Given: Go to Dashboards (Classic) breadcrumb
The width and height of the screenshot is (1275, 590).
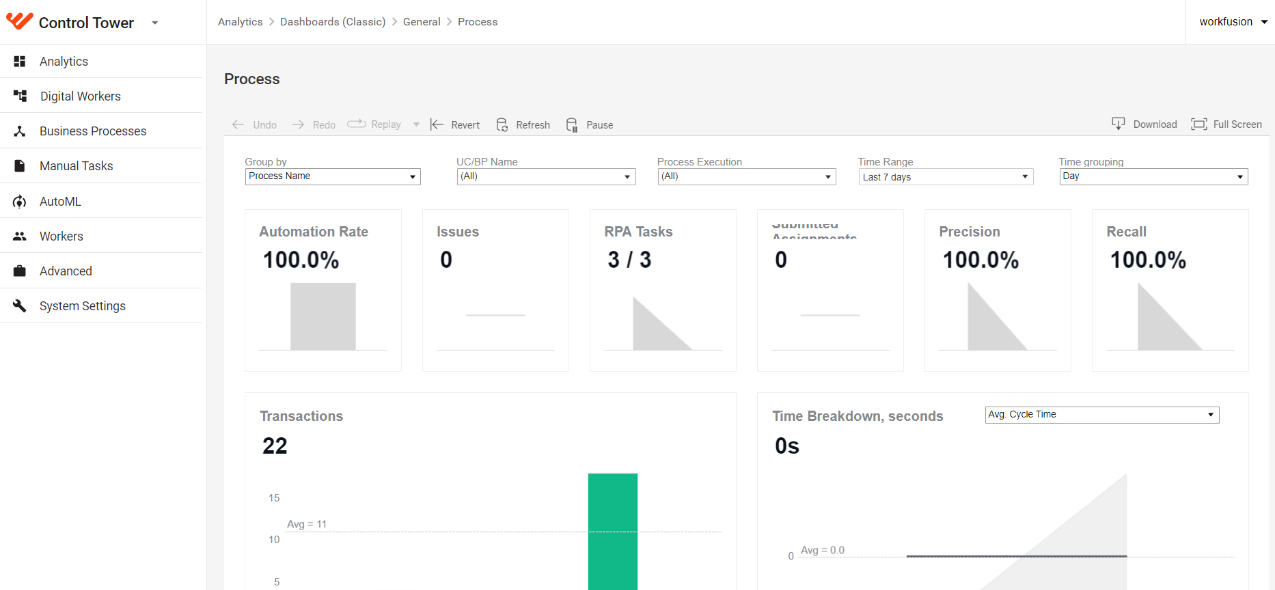Looking at the screenshot, I should click(333, 21).
